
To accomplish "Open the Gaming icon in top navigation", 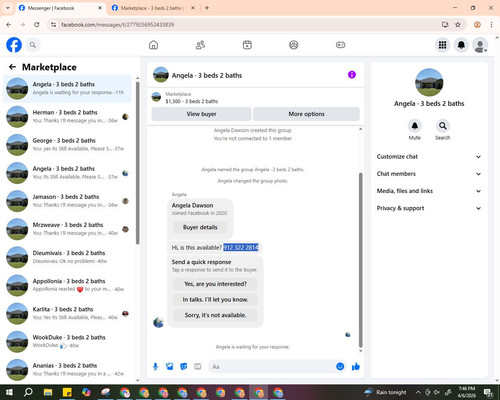I will pos(340,45).
